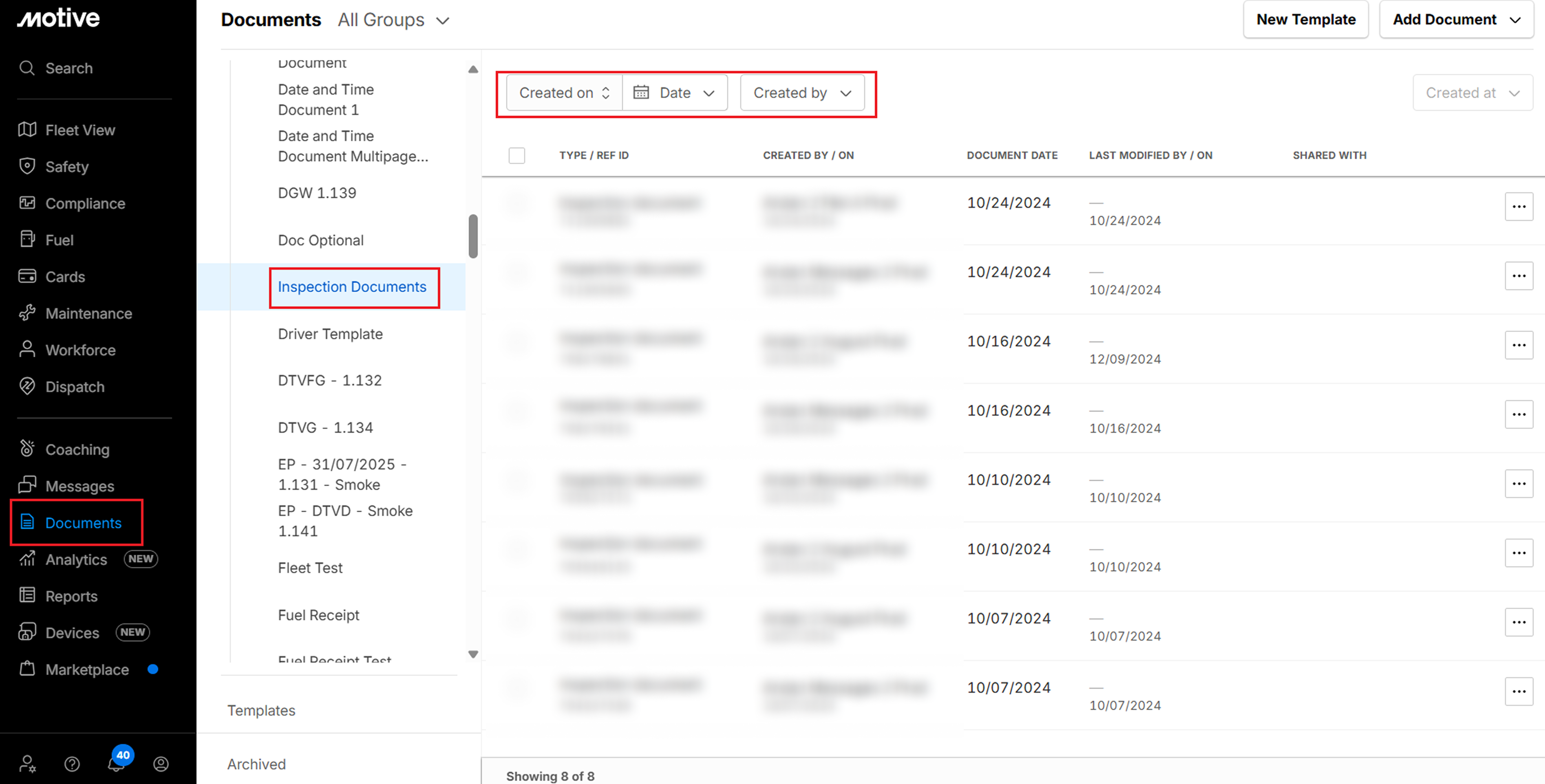The image size is (1545, 784).
Task: Click the document type list scrollbar thumb
Action: pyautogui.click(x=472, y=236)
